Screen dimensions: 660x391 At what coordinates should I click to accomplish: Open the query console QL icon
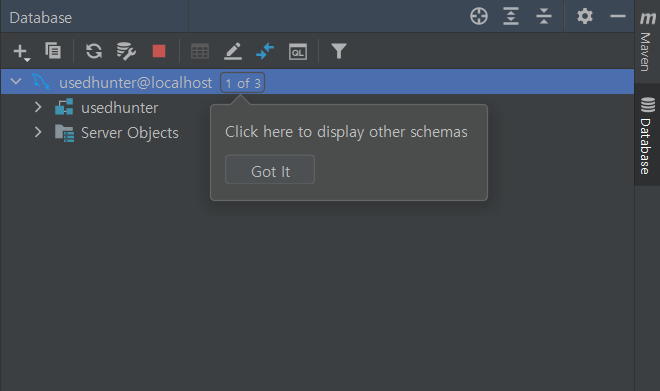[x=298, y=52]
